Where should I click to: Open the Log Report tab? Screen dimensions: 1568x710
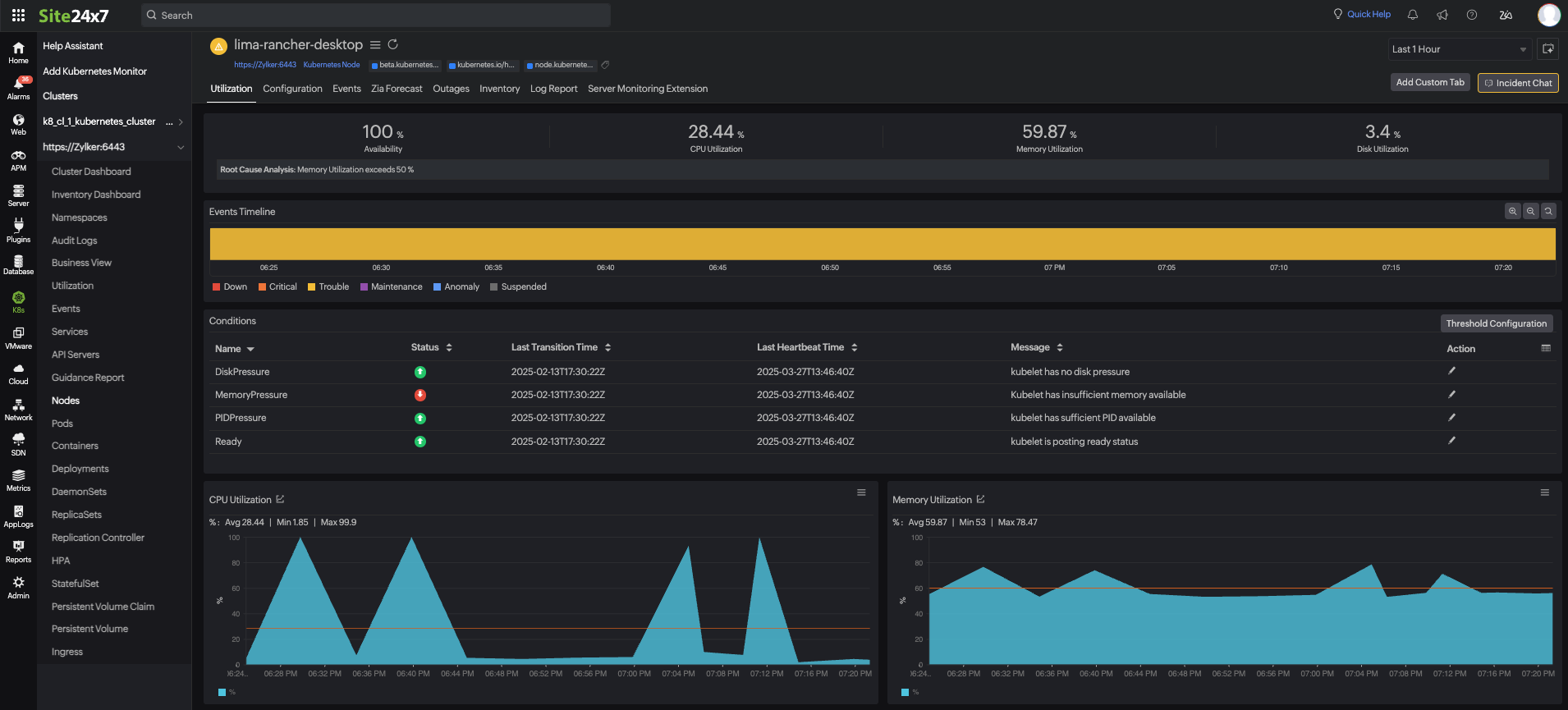point(553,89)
